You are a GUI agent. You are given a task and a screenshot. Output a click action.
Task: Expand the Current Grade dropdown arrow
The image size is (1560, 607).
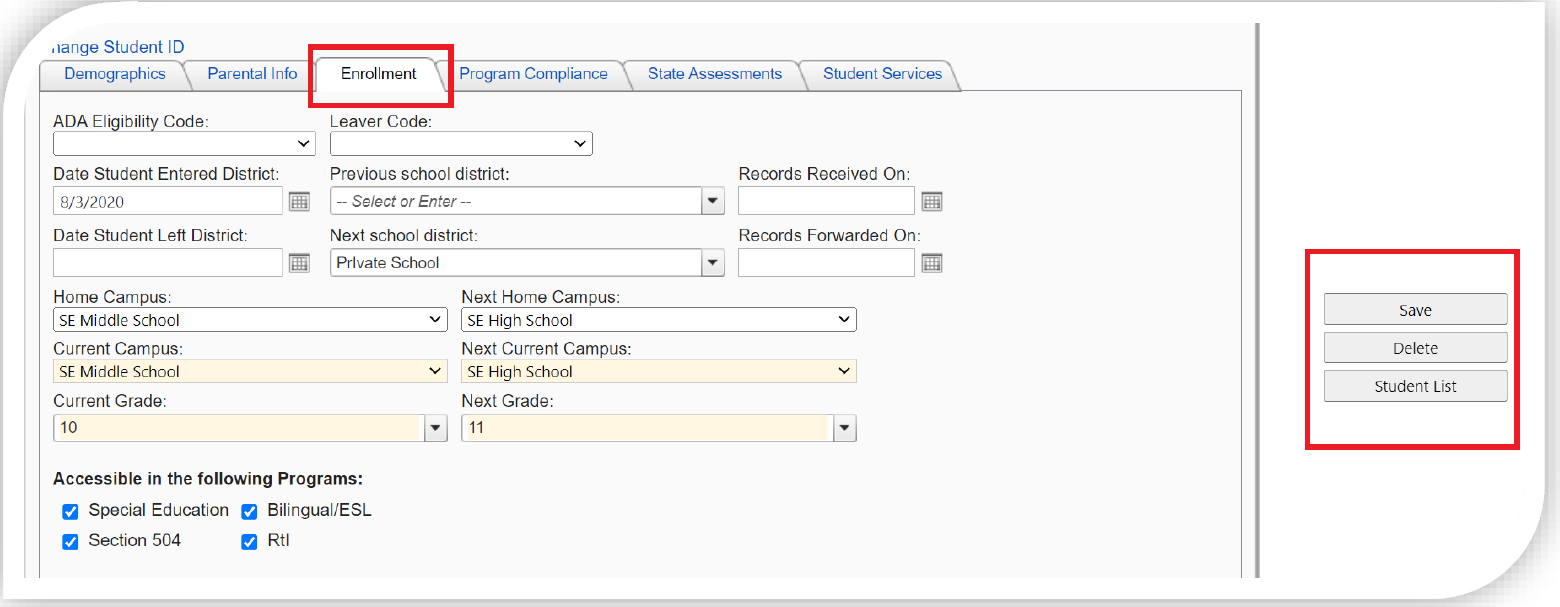(436, 429)
